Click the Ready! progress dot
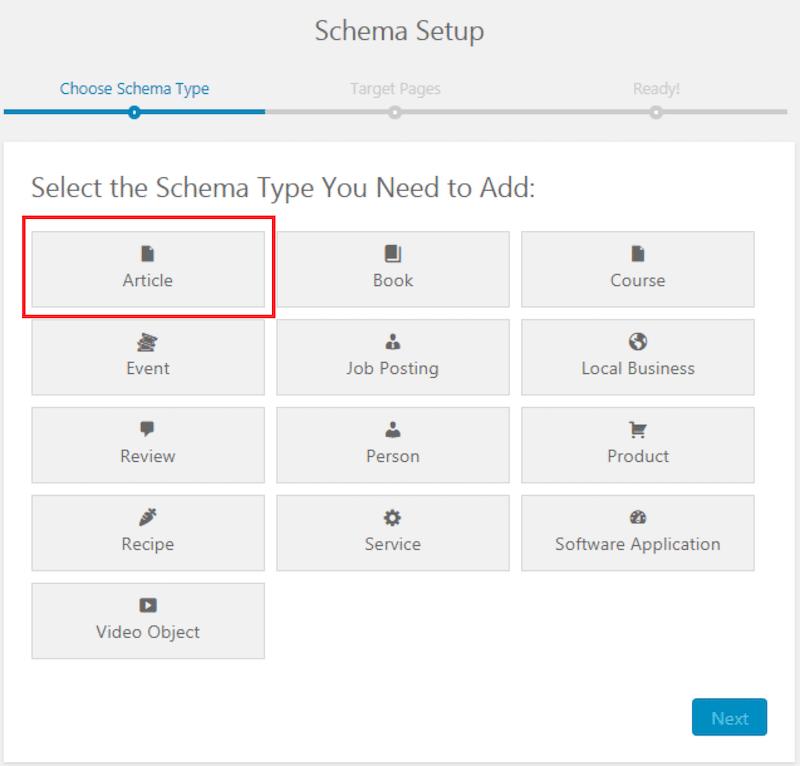Screen dimensions: 800x766 [x=656, y=112]
